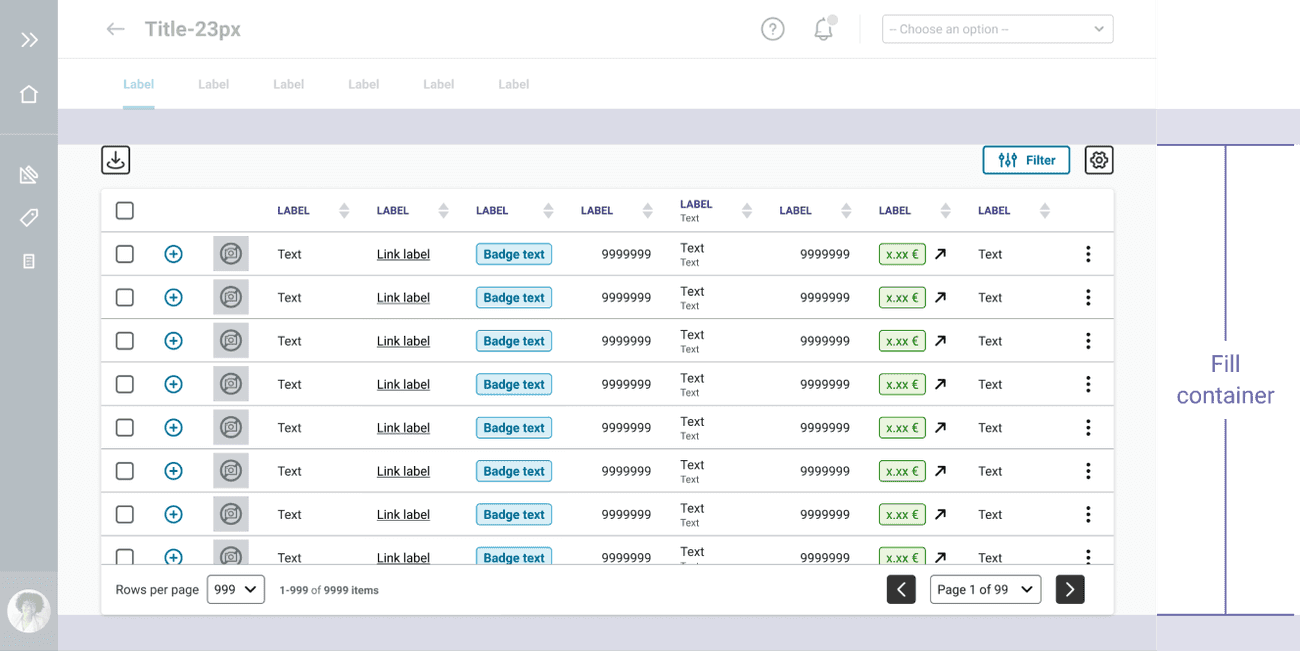Screen dimensions: 1300x652
Task: Open the rows per page selector
Action: click(x=235, y=589)
